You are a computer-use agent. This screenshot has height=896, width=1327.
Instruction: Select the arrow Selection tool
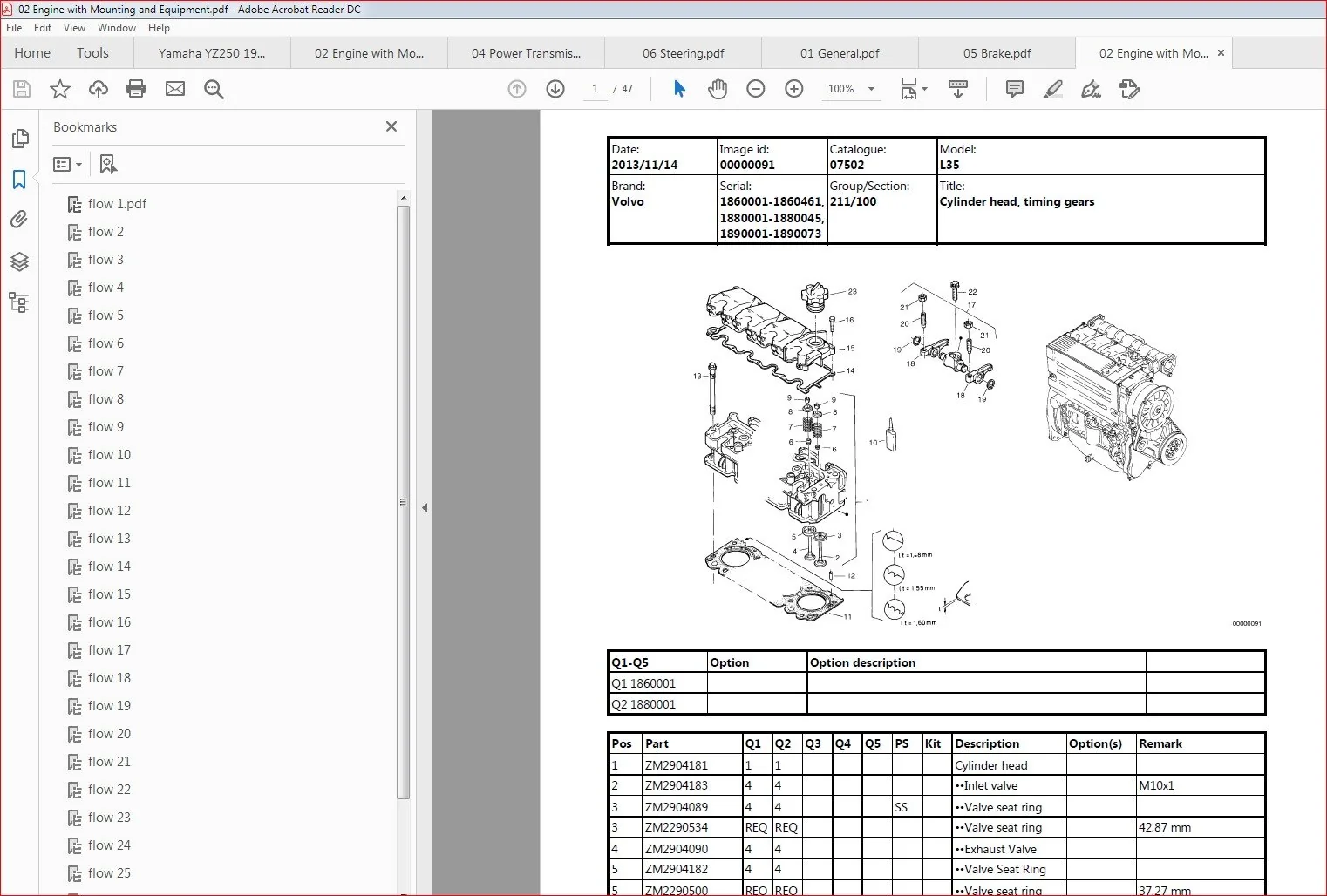679,89
